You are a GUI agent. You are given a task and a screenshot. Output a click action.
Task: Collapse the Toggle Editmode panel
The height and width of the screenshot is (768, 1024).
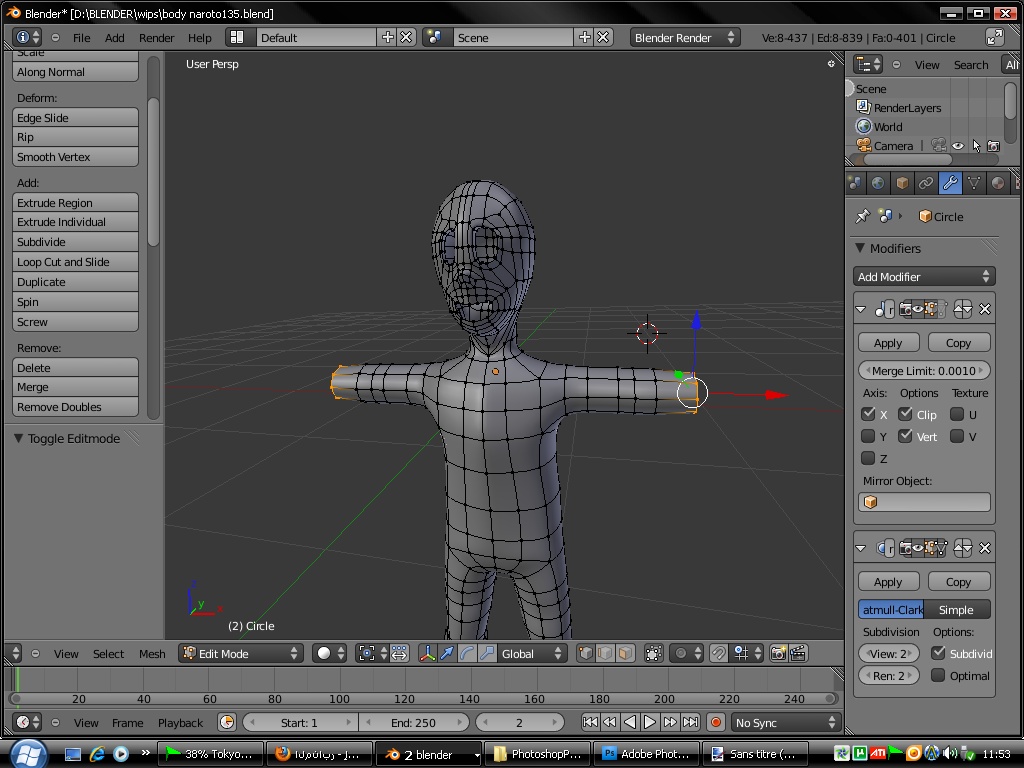coord(18,438)
